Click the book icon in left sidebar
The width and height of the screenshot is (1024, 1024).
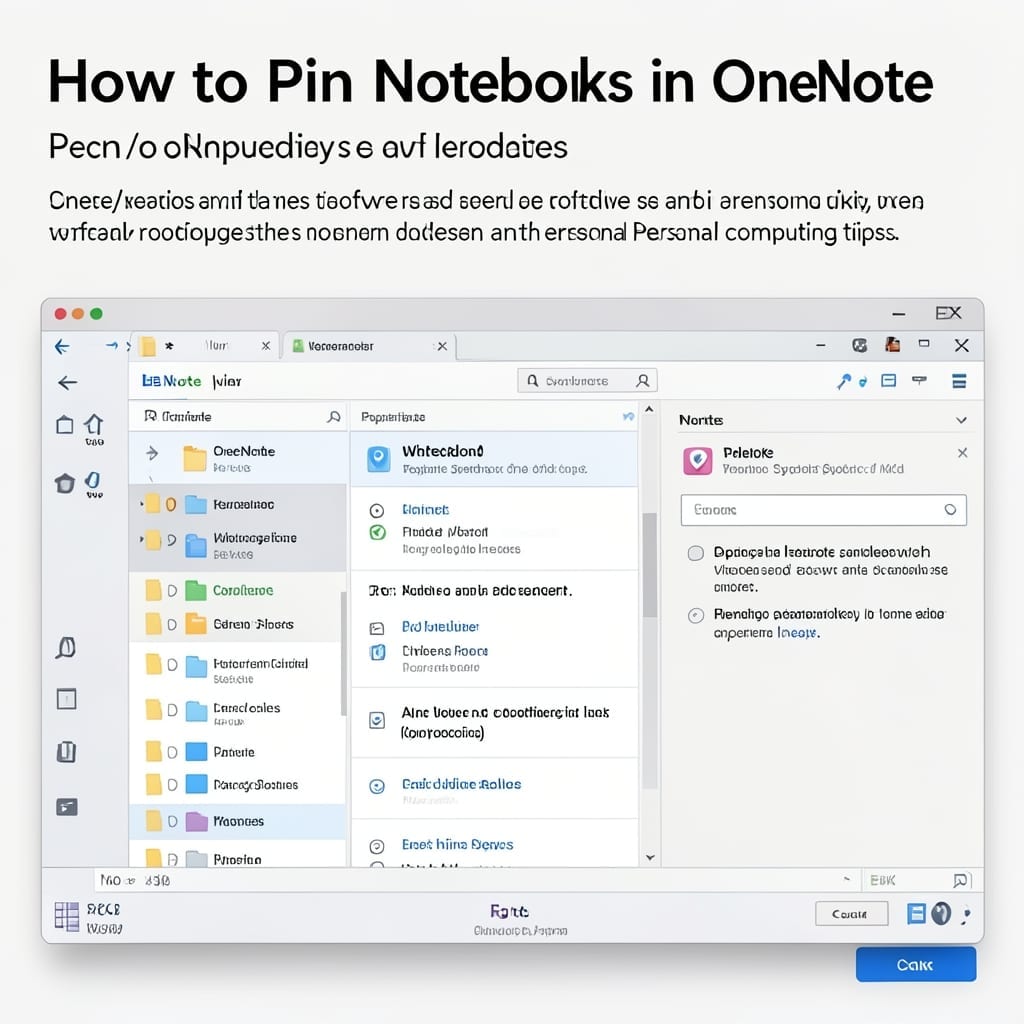point(66,752)
